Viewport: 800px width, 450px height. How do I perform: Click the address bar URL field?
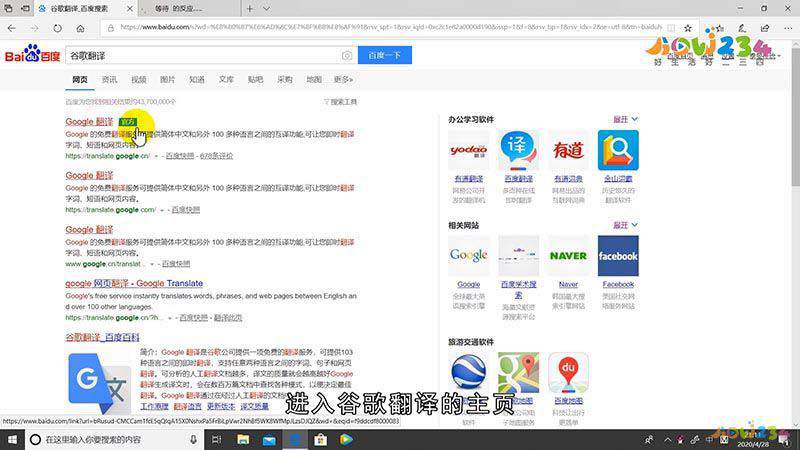(x=390, y=27)
